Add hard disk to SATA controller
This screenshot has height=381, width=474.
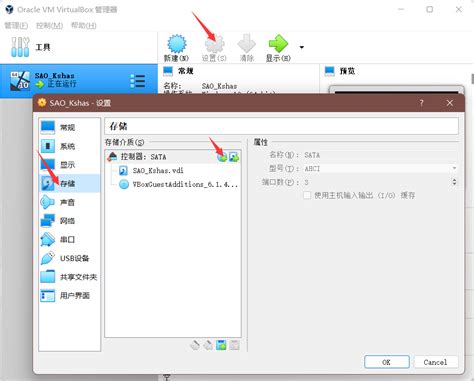pos(234,157)
